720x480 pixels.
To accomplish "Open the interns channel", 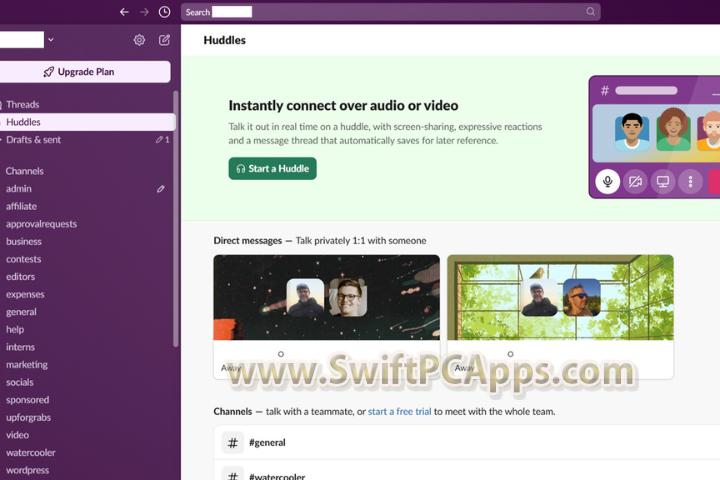I will tap(20, 347).
